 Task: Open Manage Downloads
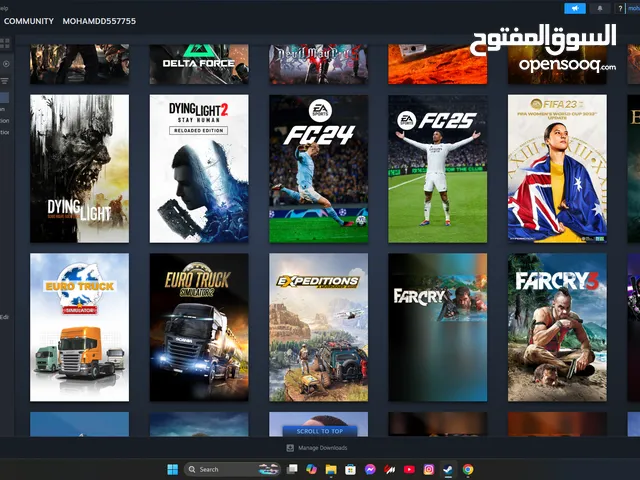point(322,448)
